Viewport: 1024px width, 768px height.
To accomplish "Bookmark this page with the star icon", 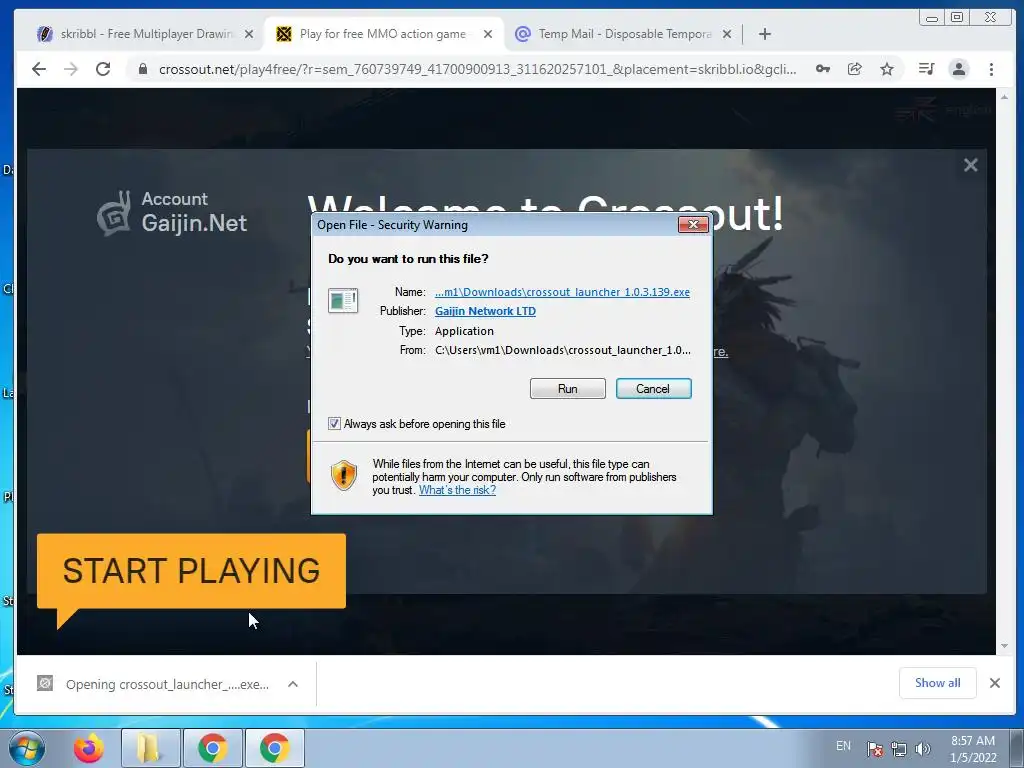I will point(886,69).
